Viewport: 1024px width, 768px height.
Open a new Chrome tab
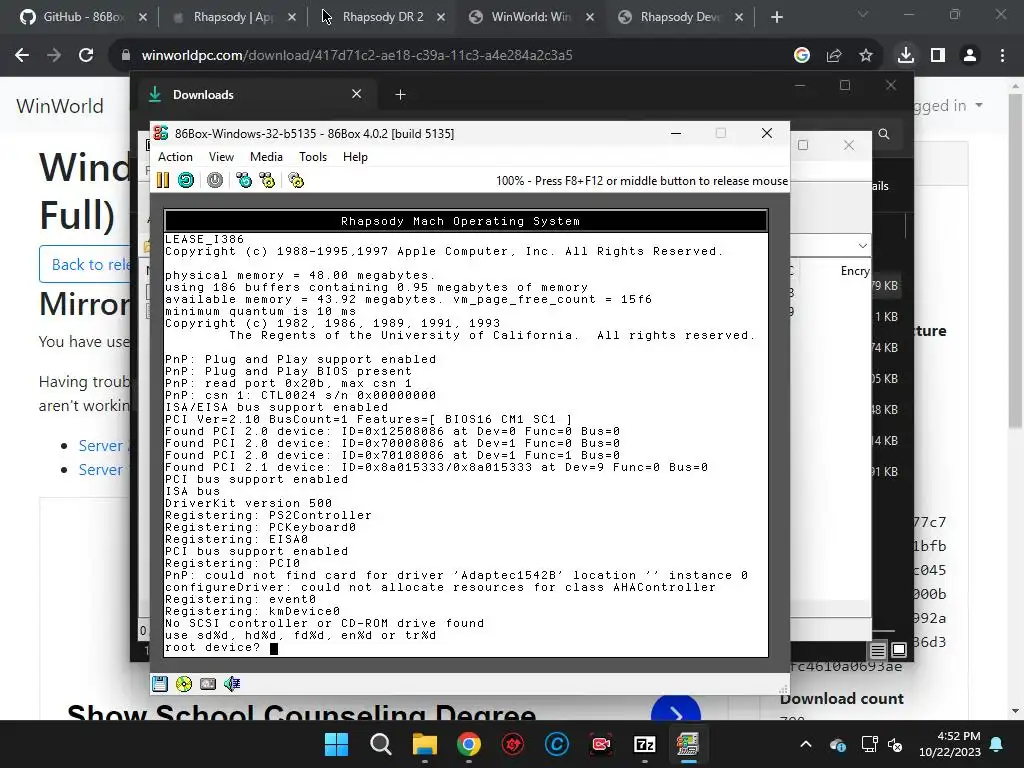click(x=776, y=17)
